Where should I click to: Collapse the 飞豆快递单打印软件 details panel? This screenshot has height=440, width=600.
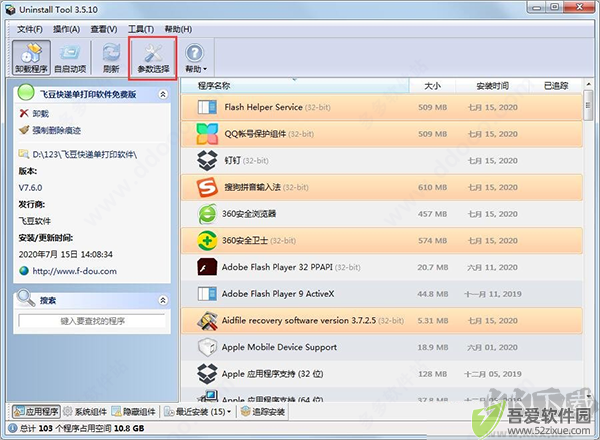[163, 94]
